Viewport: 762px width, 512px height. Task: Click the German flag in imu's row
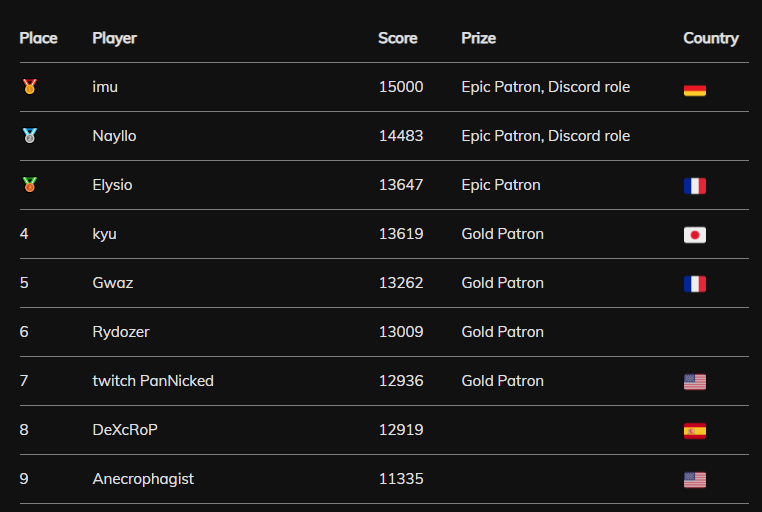695,90
